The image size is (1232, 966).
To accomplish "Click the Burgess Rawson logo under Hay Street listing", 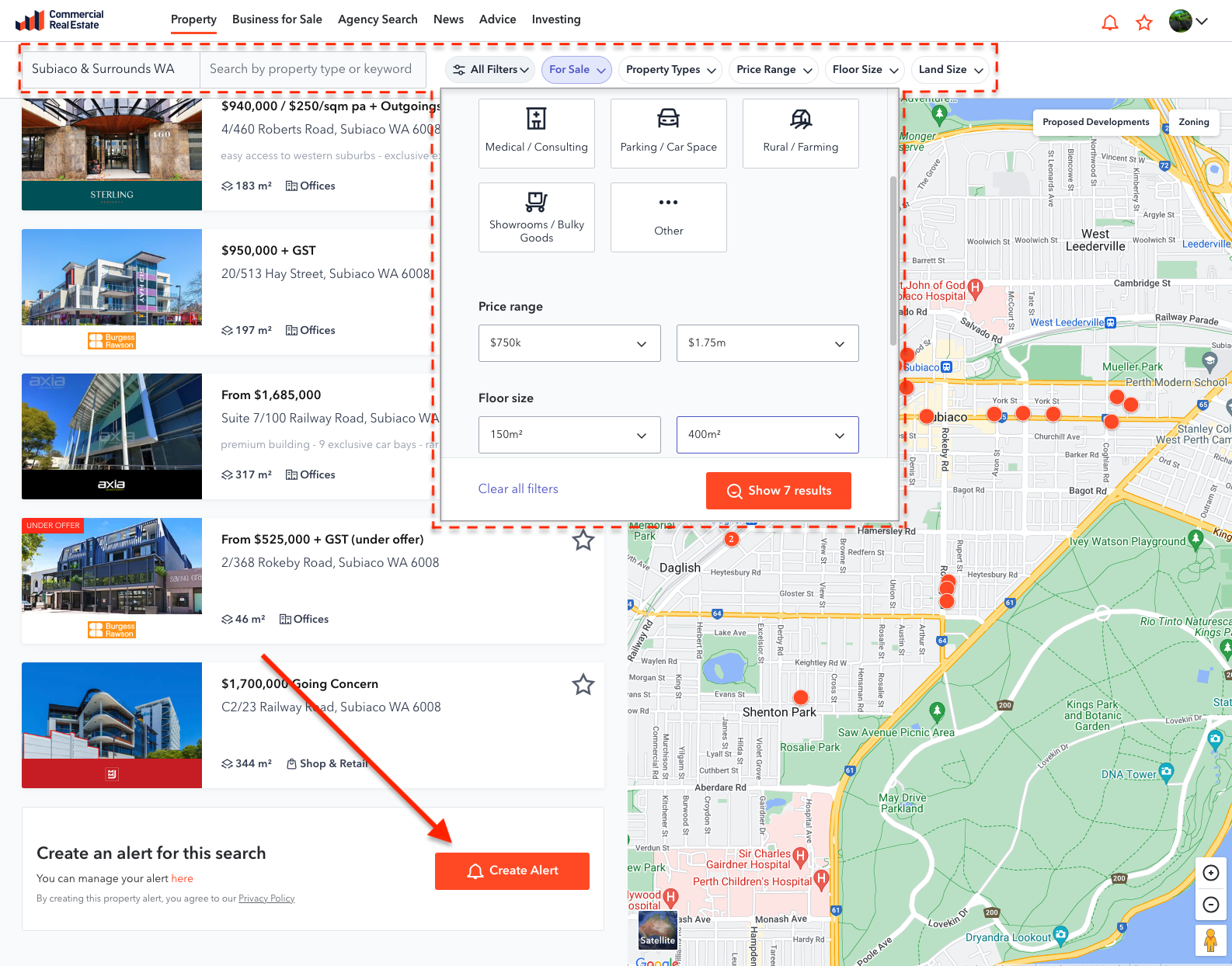I will coord(112,341).
